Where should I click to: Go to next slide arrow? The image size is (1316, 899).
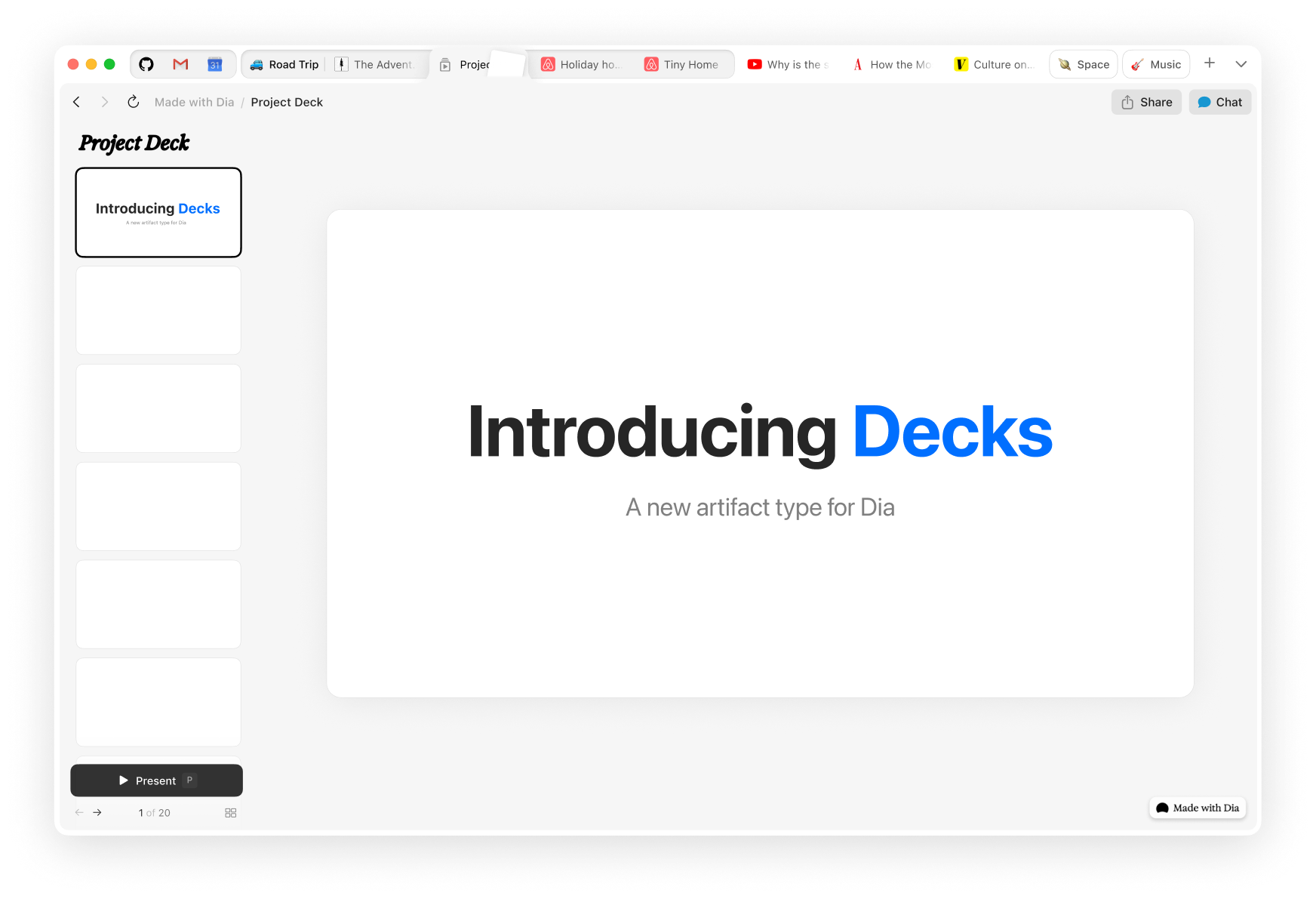[x=97, y=813]
